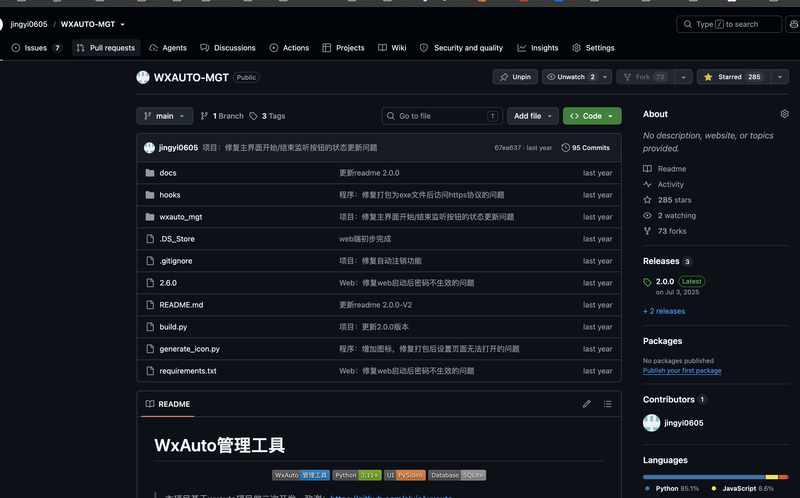This screenshot has width=800, height=498.
Task: Open the Issues tab
Action: click(x=36, y=48)
